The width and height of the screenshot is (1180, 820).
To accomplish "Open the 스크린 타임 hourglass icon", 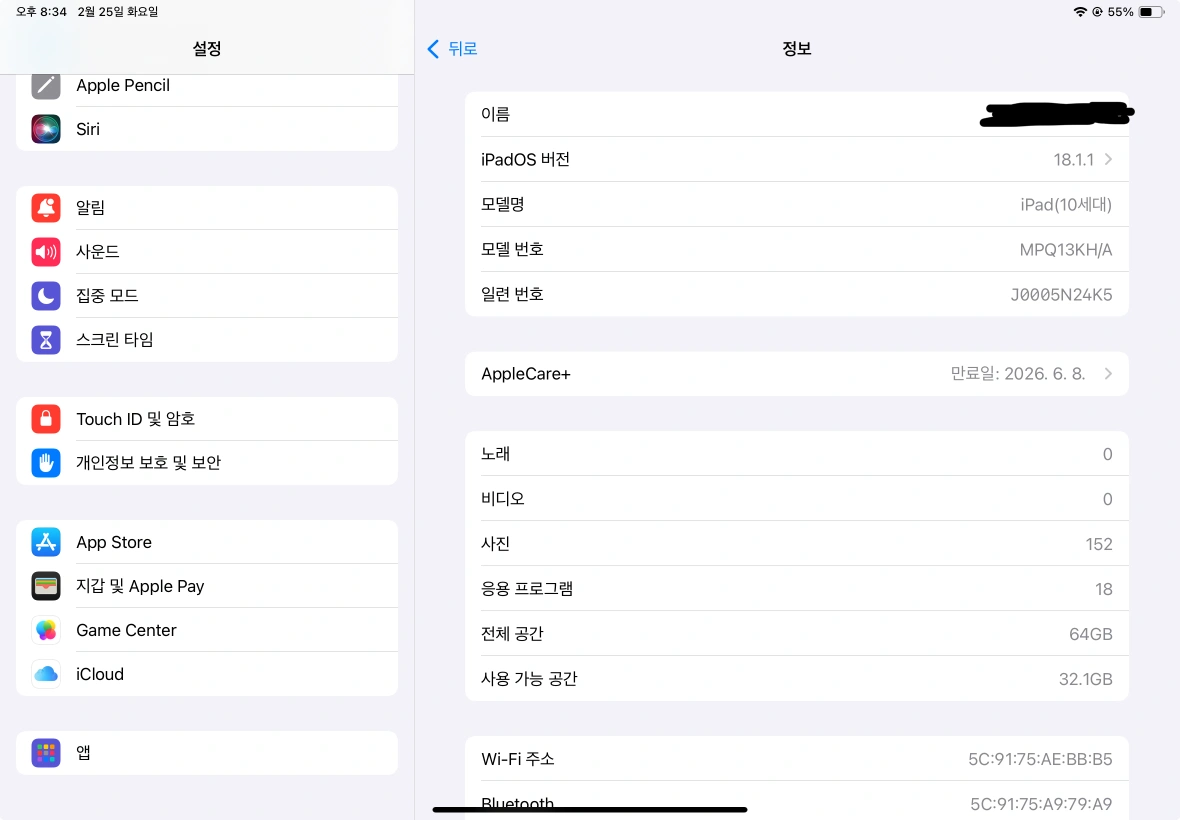I will tap(46, 339).
